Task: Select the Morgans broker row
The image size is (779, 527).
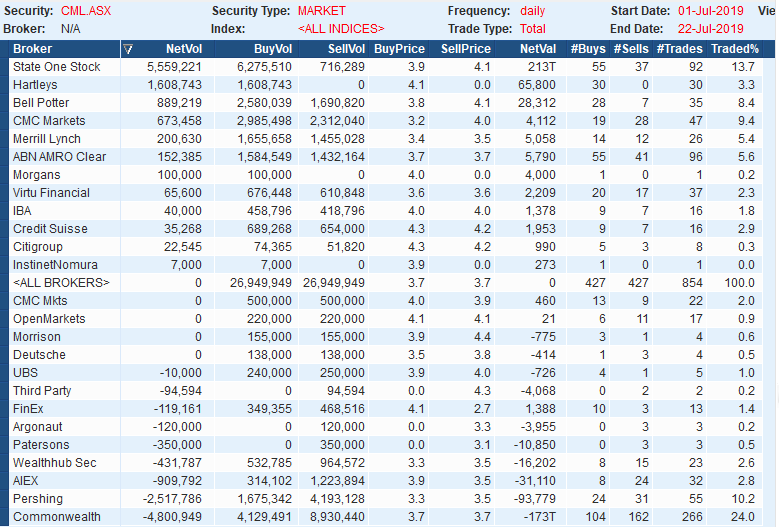Action: tap(386, 175)
